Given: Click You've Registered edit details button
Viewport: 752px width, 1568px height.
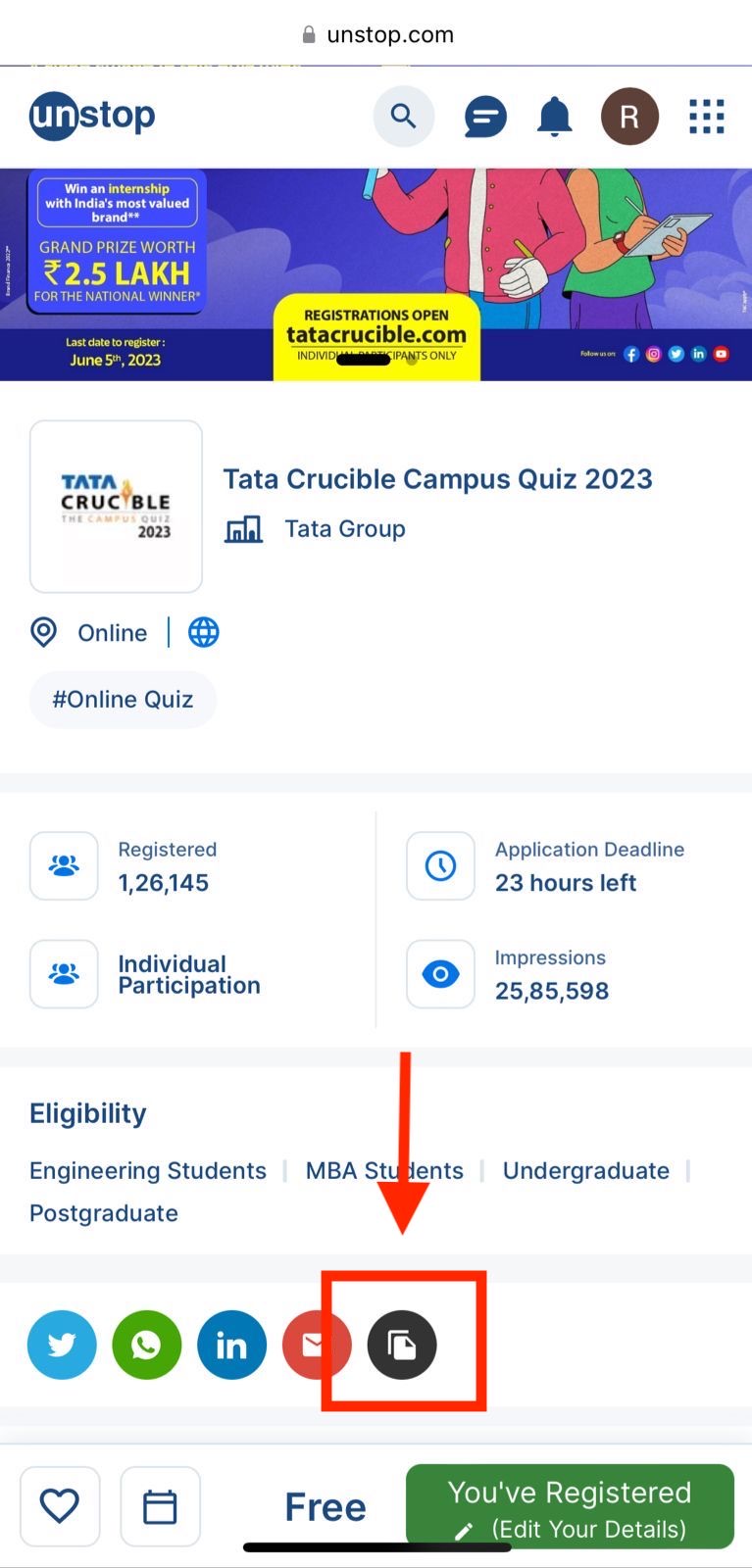Looking at the screenshot, I should tap(570, 1507).
